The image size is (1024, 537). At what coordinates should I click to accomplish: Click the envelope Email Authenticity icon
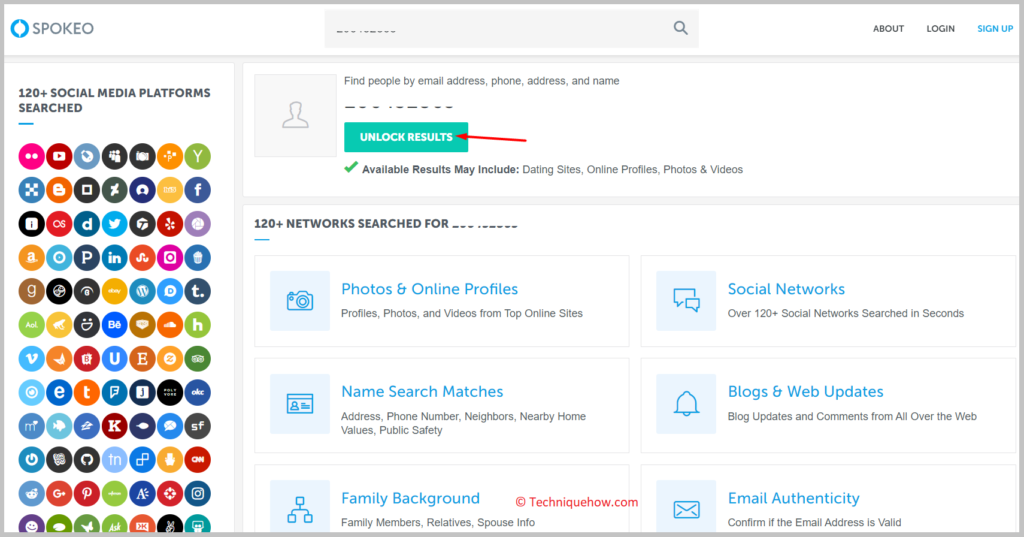tap(686, 509)
